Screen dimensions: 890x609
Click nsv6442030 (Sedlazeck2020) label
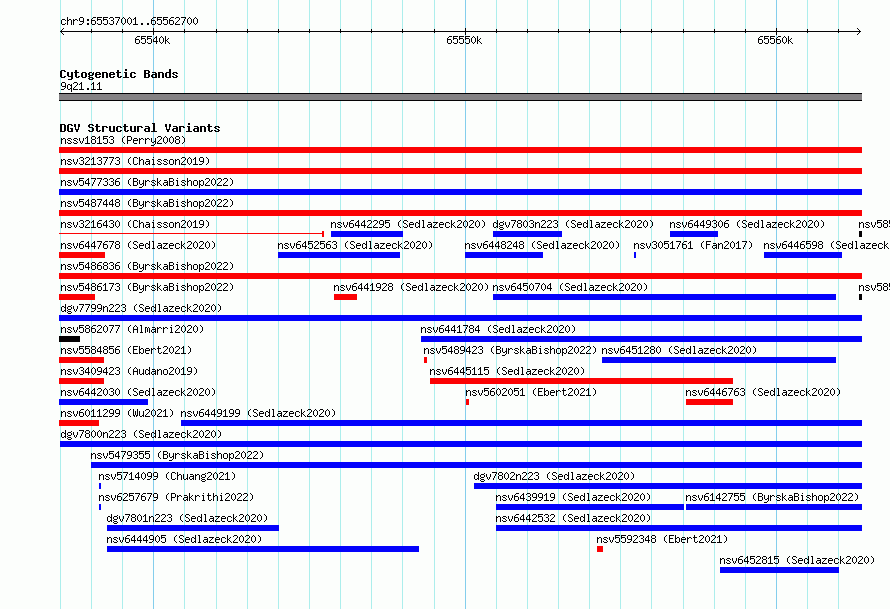coord(138,392)
